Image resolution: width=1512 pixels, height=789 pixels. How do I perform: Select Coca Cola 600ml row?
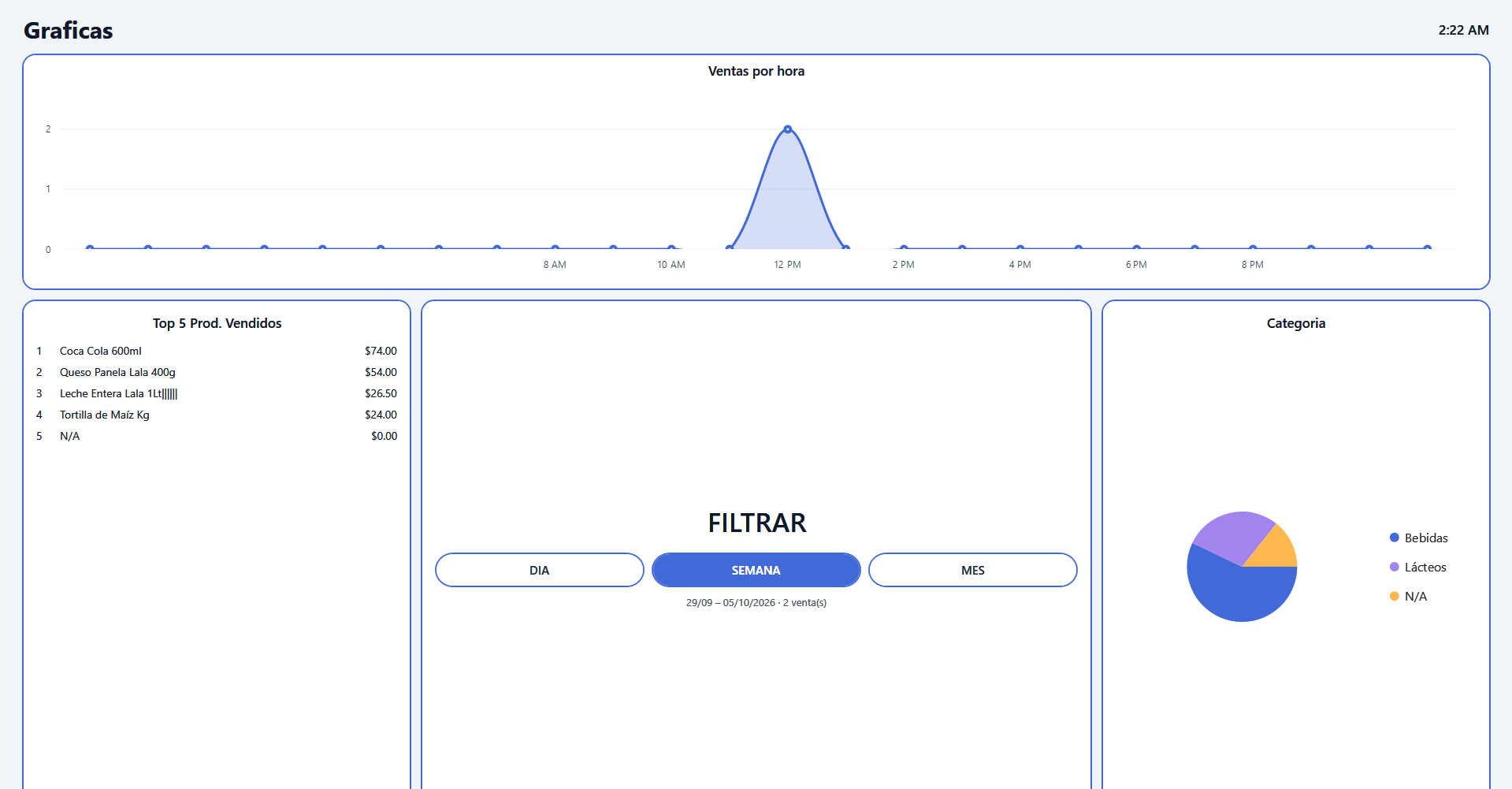(217, 351)
